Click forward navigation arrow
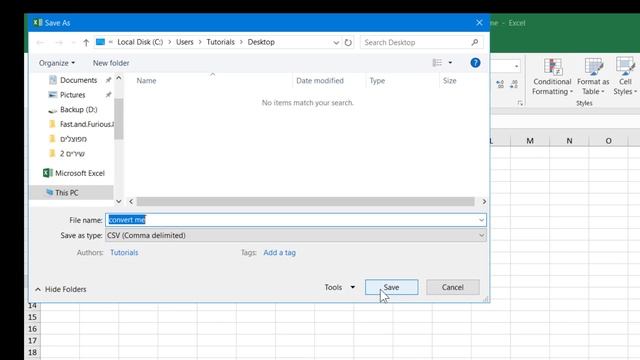Image resolution: width=640 pixels, height=360 pixels. 59,42
